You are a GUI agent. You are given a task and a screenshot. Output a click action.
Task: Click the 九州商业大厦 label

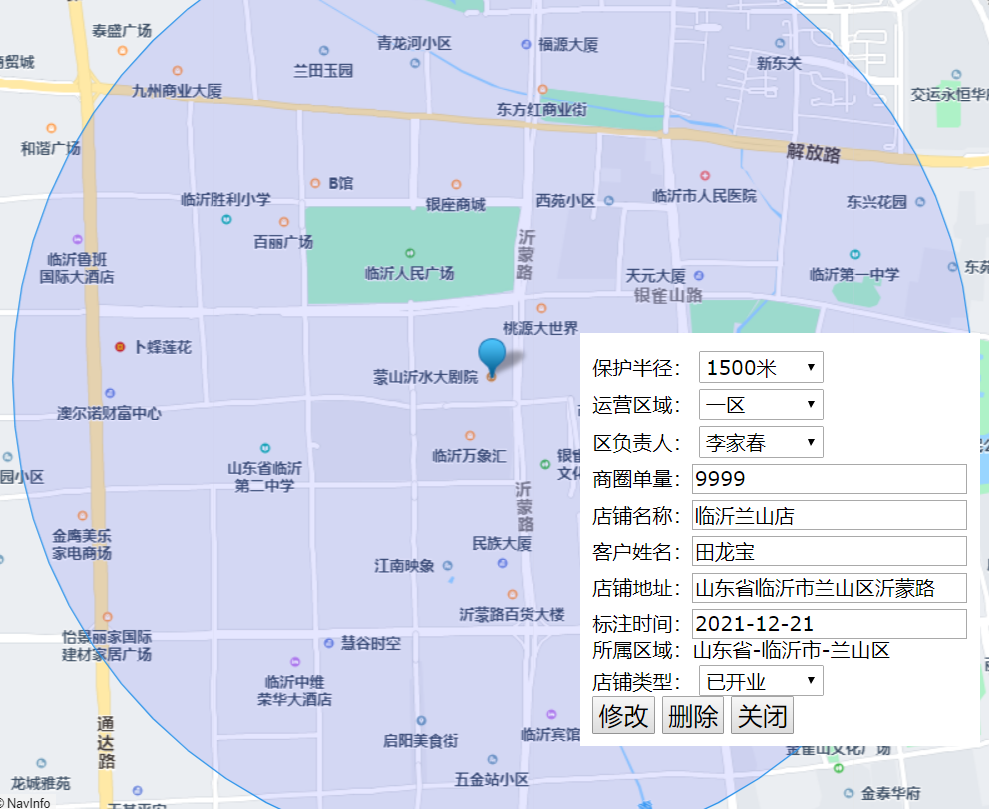(x=177, y=91)
